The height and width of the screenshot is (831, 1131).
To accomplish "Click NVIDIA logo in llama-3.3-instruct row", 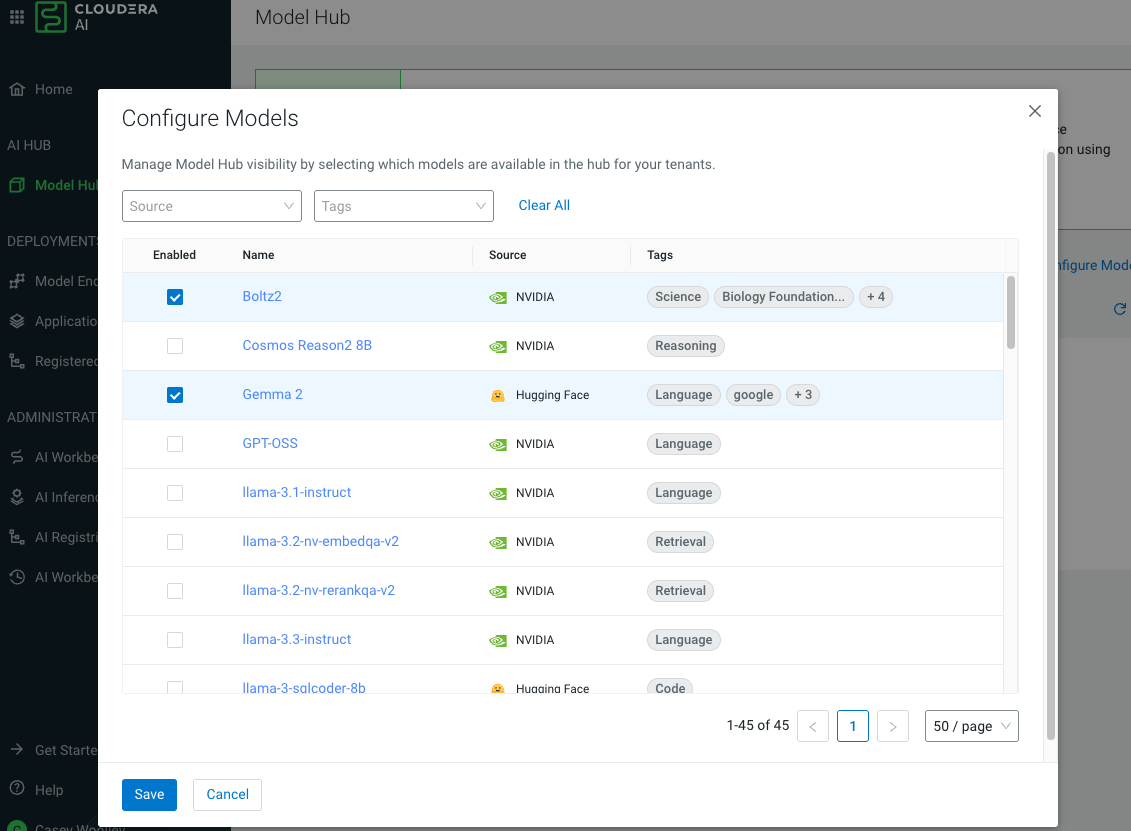I will click(x=498, y=641).
